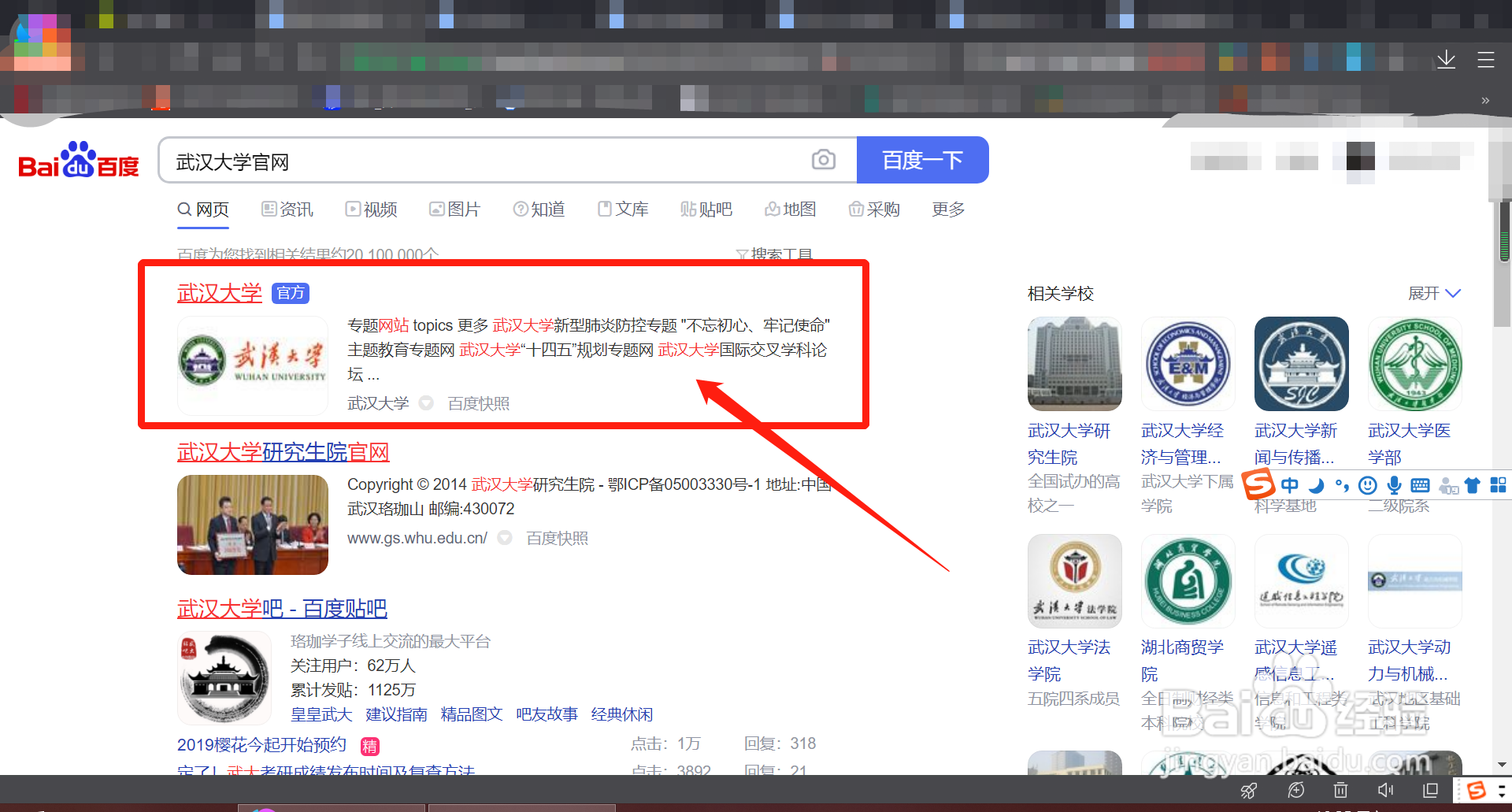Click the rocket accelerator icon in status bar
This screenshot has width=1512, height=812.
click(1249, 790)
